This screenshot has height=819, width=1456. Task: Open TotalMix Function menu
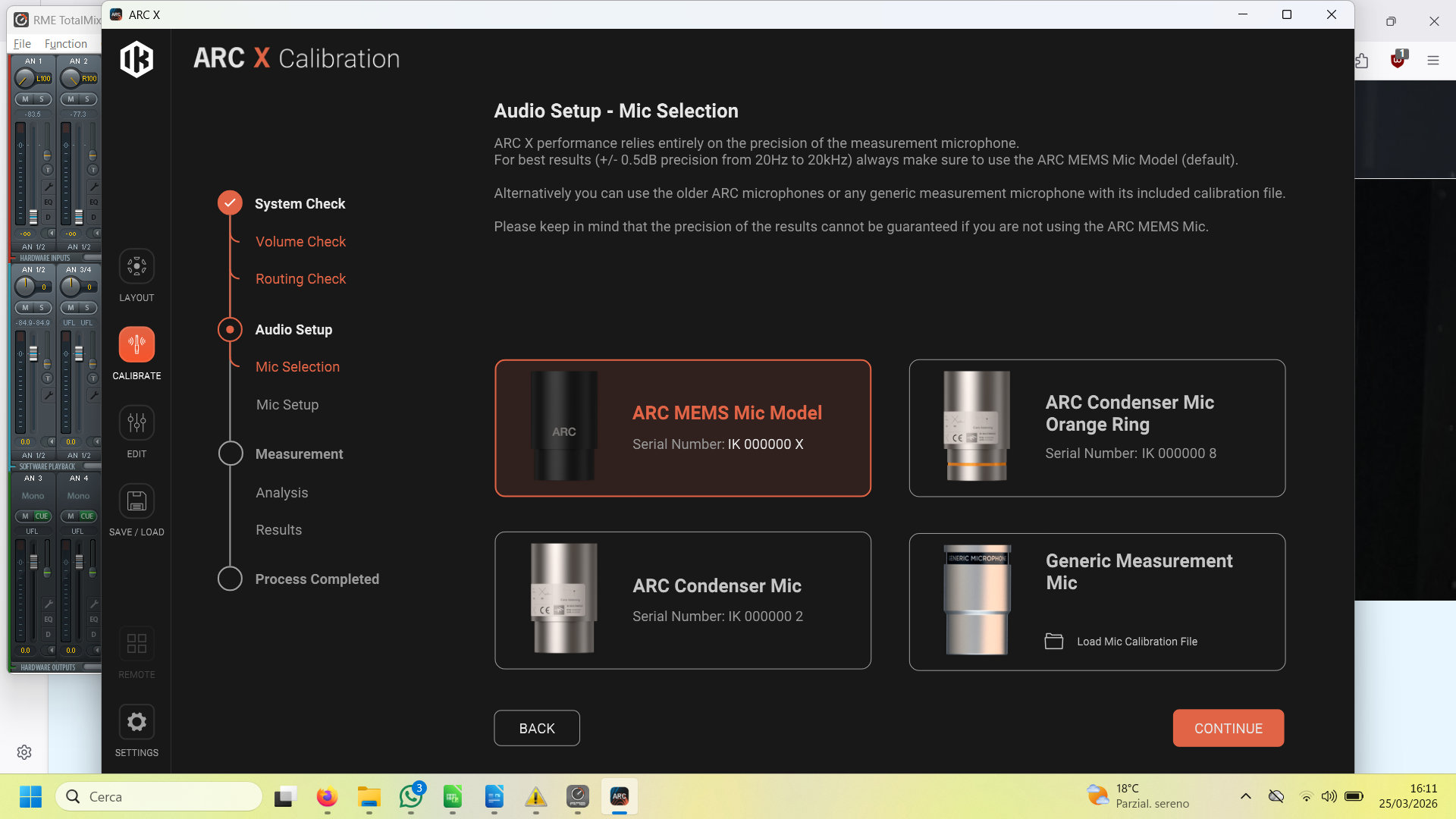pyautogui.click(x=65, y=44)
